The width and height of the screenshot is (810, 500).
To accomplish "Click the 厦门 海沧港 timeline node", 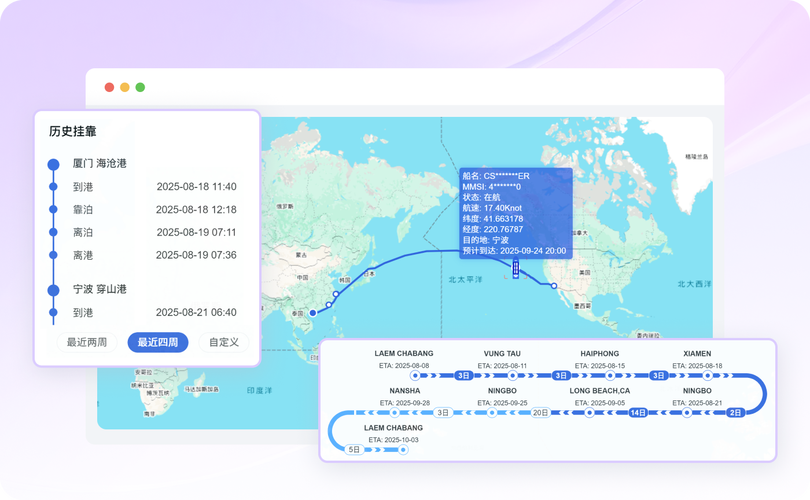I will tap(53, 164).
